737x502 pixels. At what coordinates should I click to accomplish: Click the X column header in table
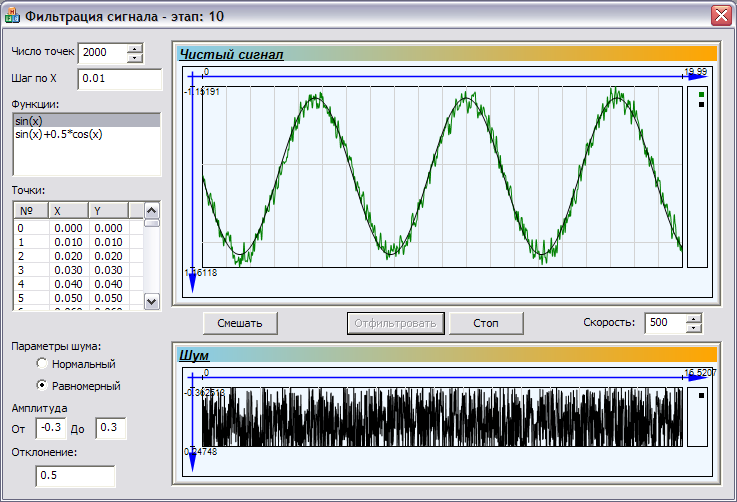point(69,211)
